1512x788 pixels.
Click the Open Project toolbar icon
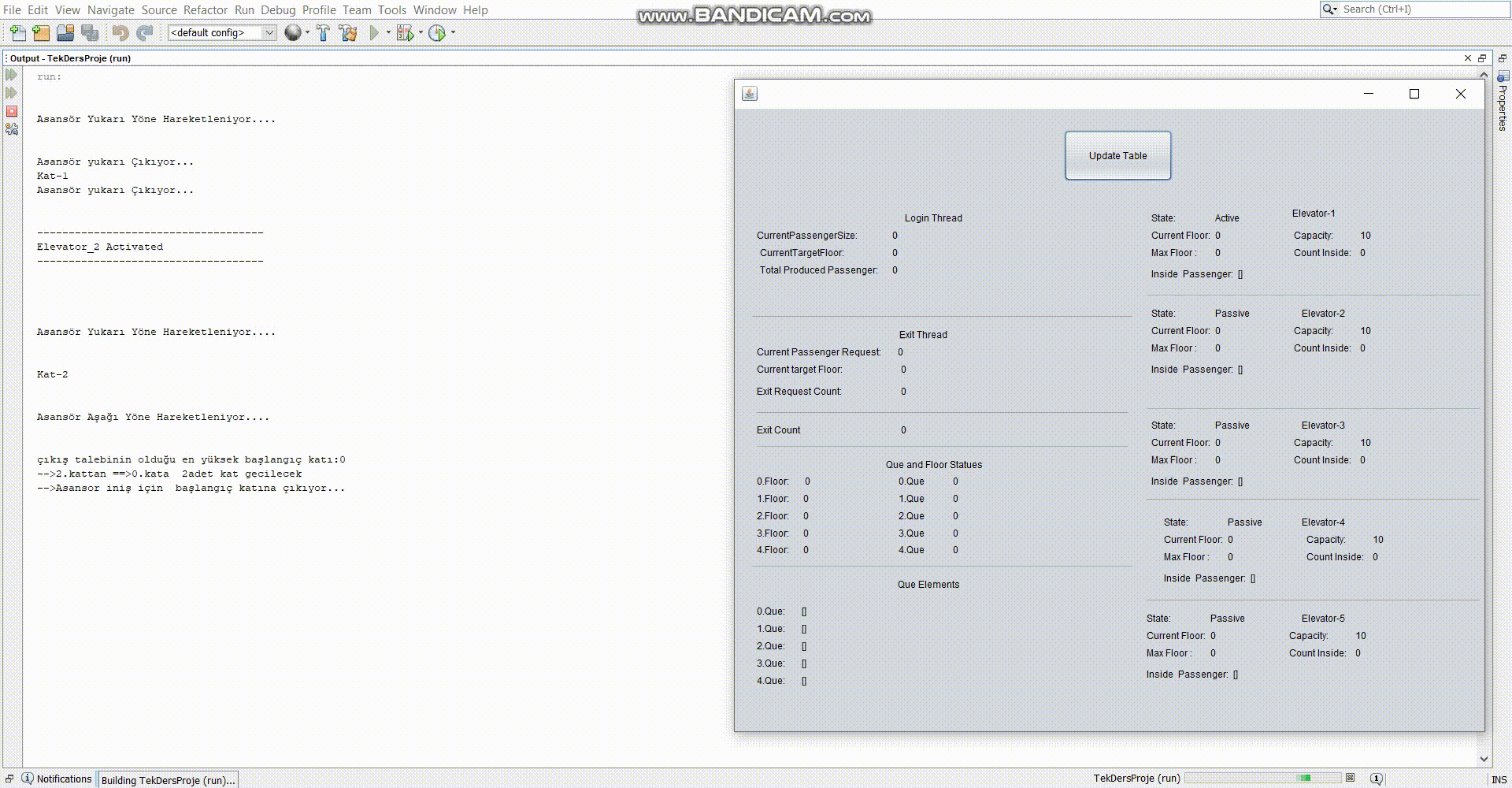pyautogui.click(x=65, y=32)
